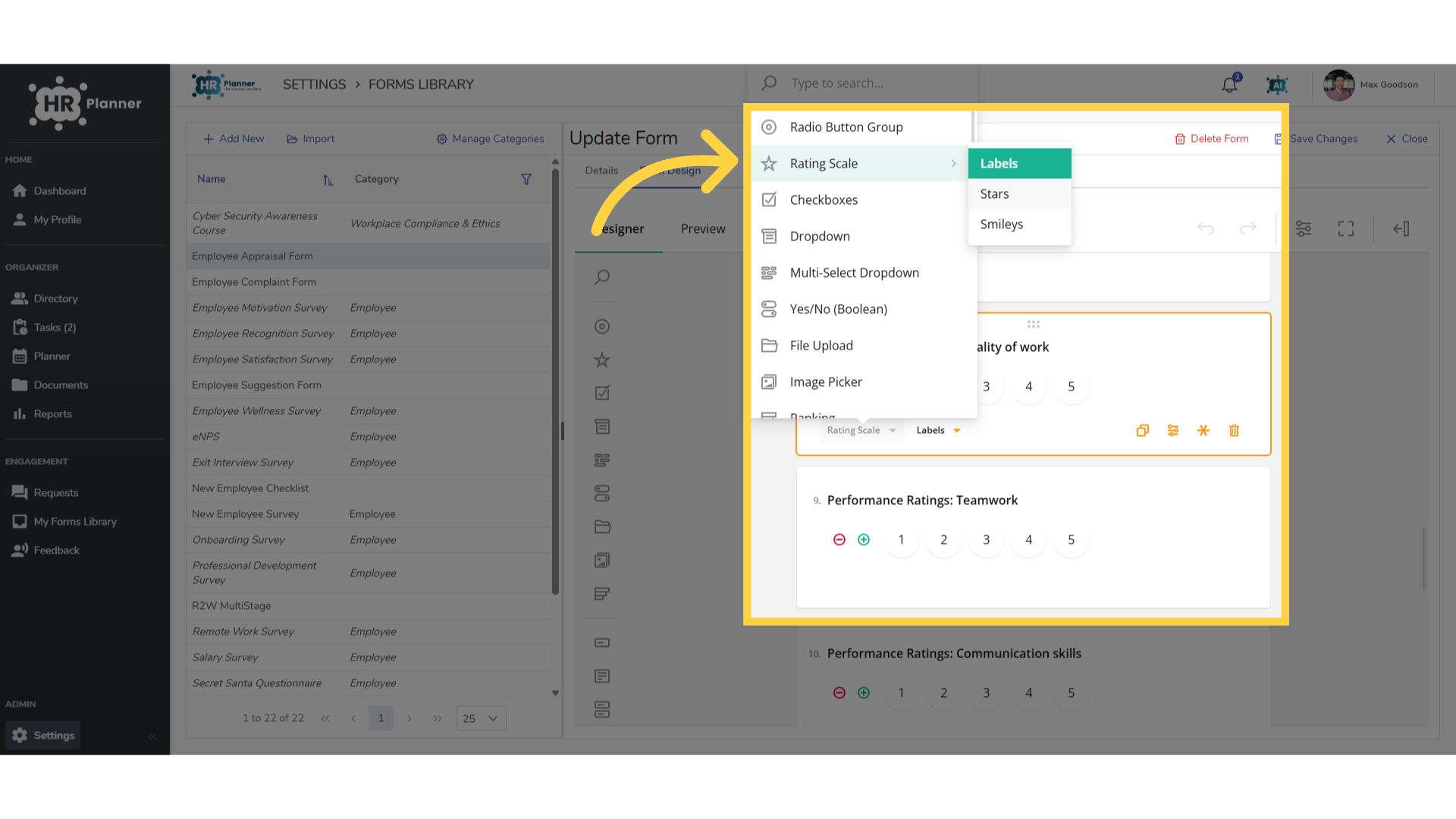Switch to the Preview tab
Image resolution: width=1456 pixels, height=819 pixels.
pyautogui.click(x=703, y=229)
